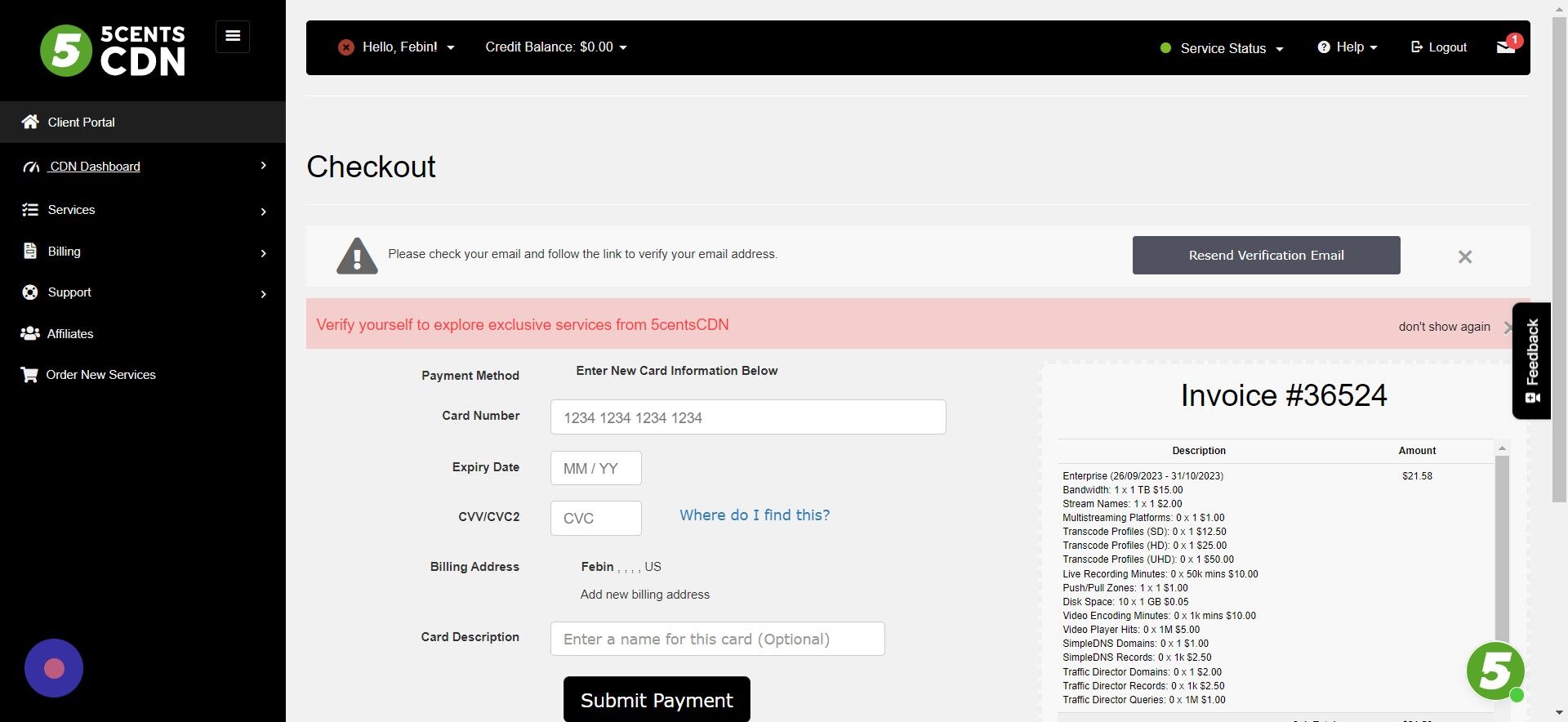The height and width of the screenshot is (722, 1568).
Task: Focus the Expiry Date field
Action: (596, 468)
